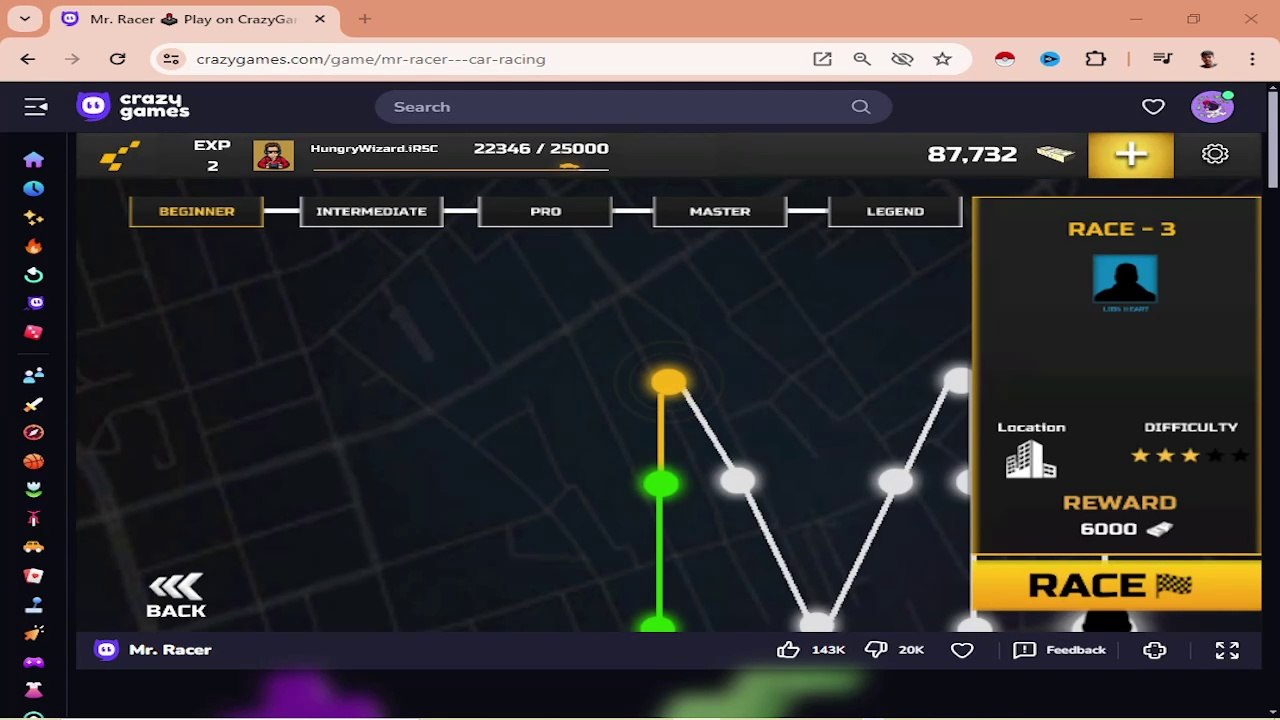
Task: Click the search magnifier icon
Action: coord(861,107)
